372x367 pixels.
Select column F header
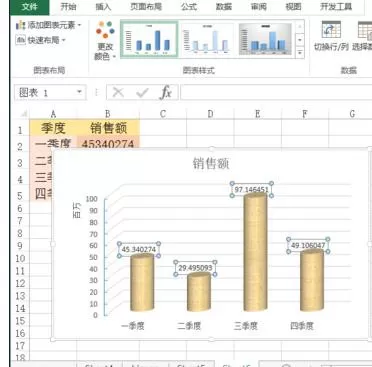pos(305,114)
